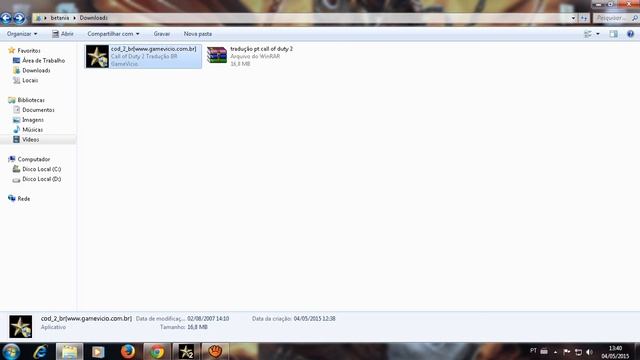Open Windows Media Player from taskbar
Screen dimensions: 640x360
(98, 351)
